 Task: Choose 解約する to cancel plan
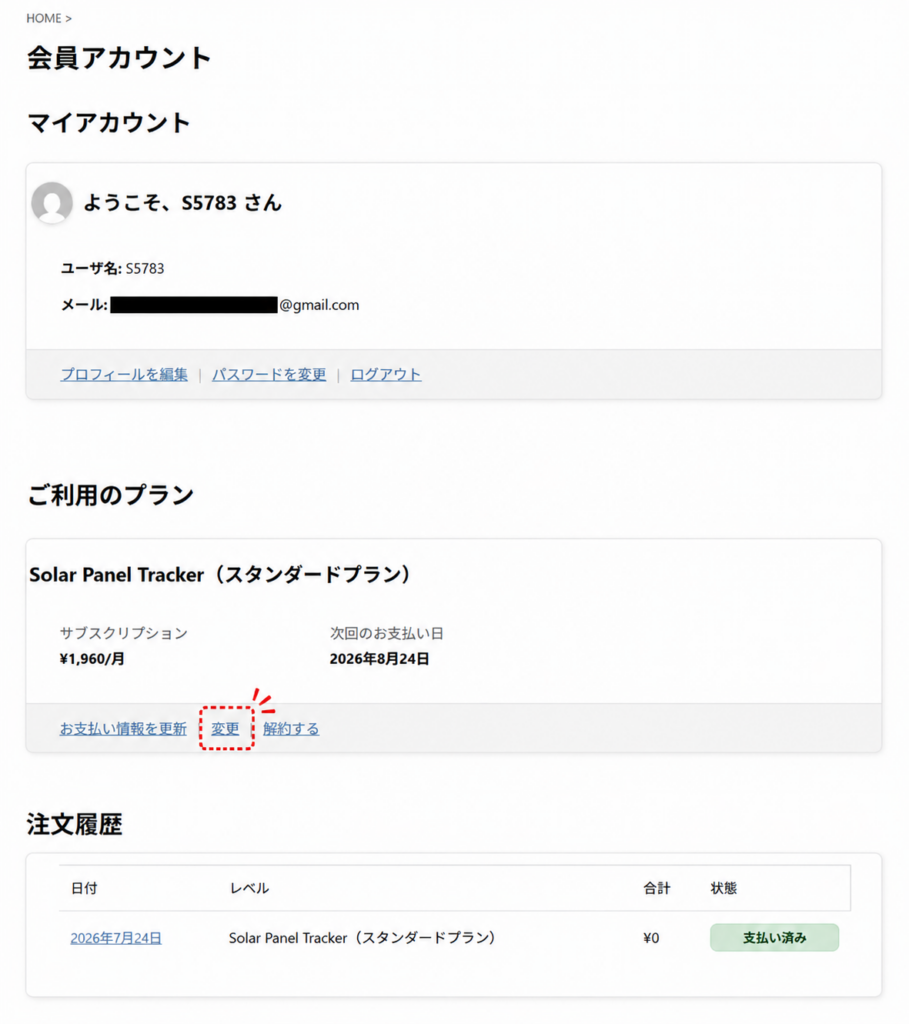(291, 728)
